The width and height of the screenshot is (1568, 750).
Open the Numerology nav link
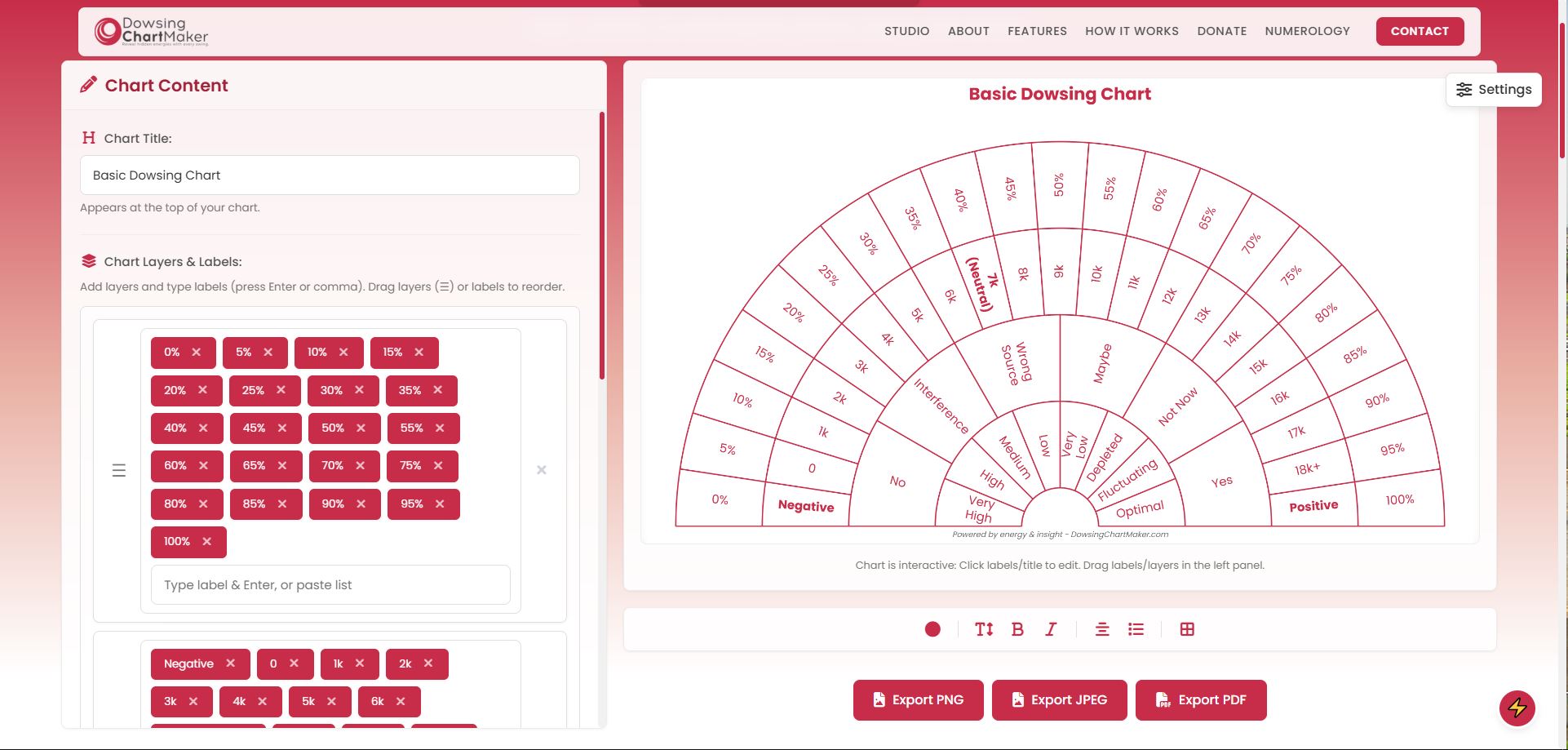click(x=1307, y=31)
